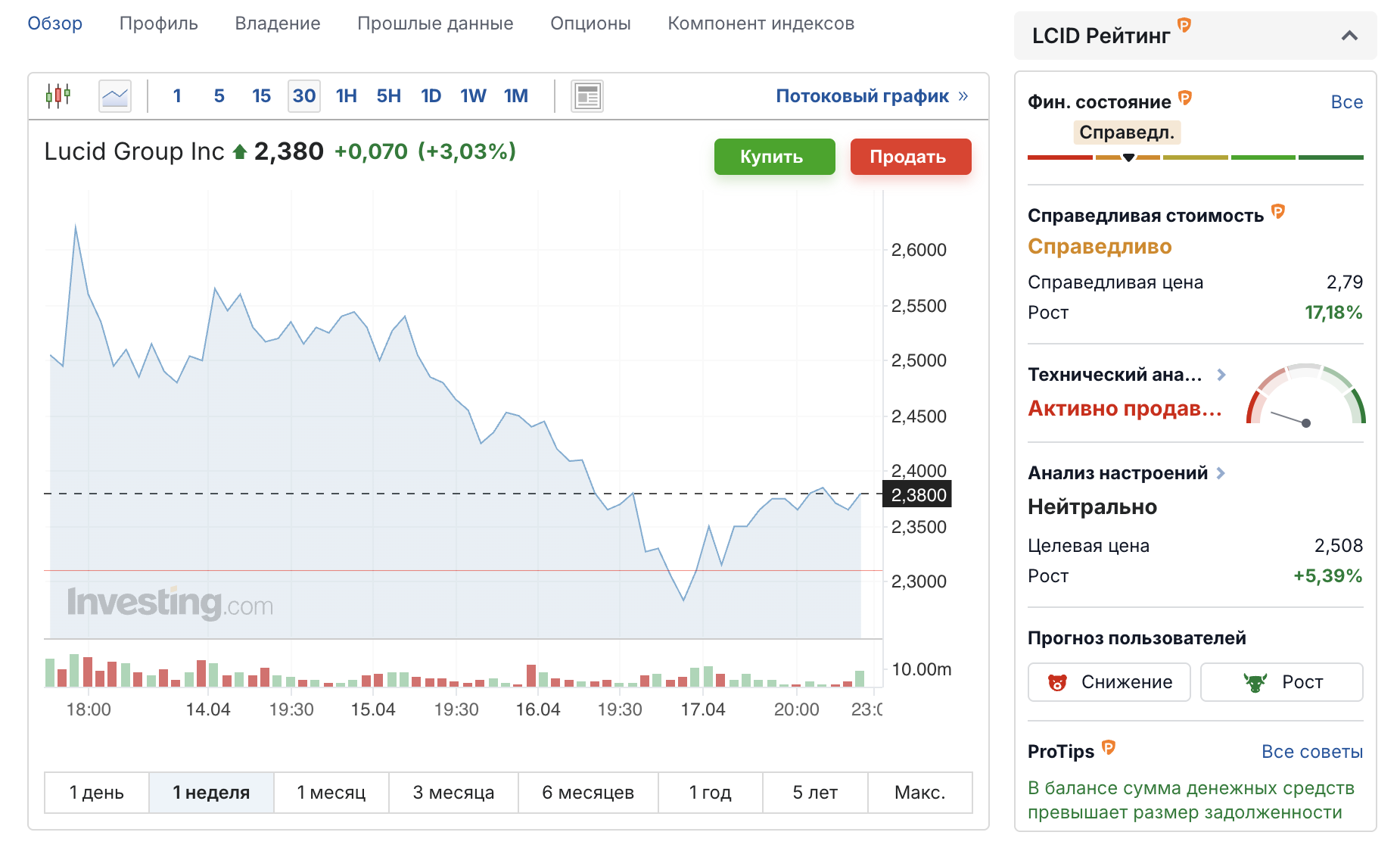Open the Прошлые данные tab
The height and width of the screenshot is (854, 1400).
click(x=435, y=23)
